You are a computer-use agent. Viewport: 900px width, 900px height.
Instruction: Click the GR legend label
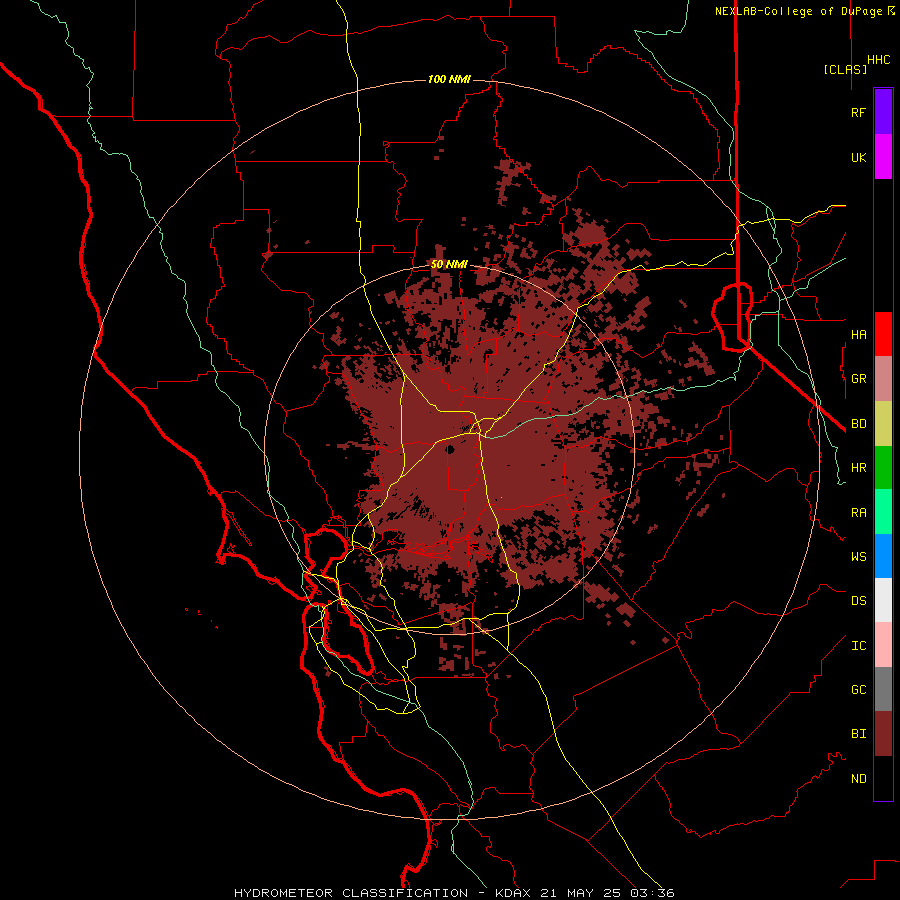858,379
